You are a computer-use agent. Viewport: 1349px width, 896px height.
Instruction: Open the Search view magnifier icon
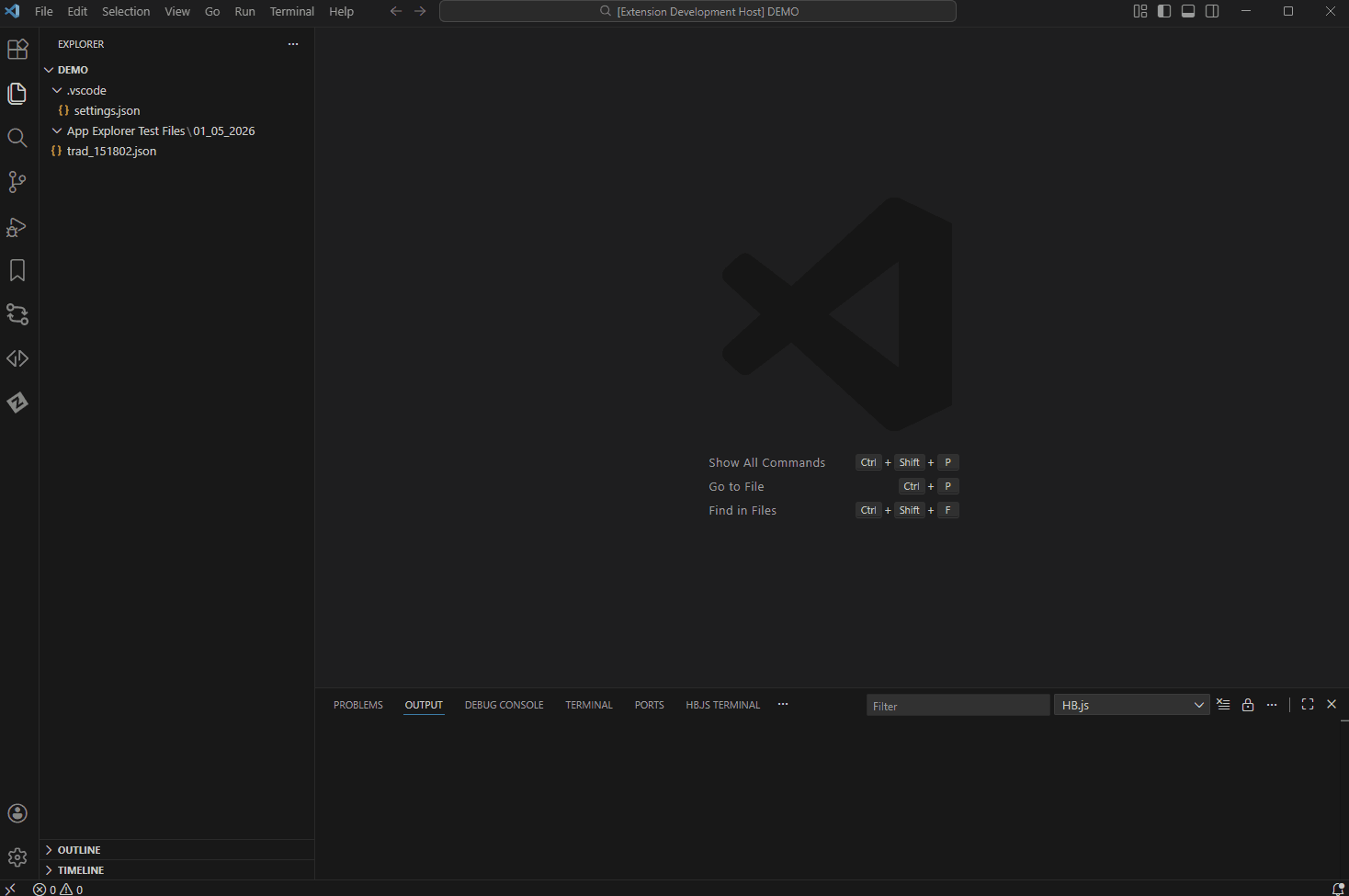click(x=17, y=138)
